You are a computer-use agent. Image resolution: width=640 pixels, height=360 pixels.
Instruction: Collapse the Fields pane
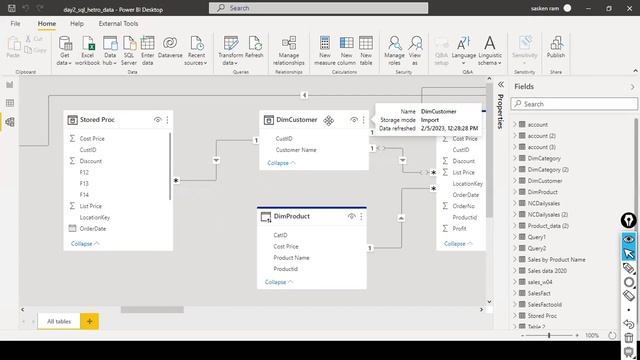[x=632, y=87]
